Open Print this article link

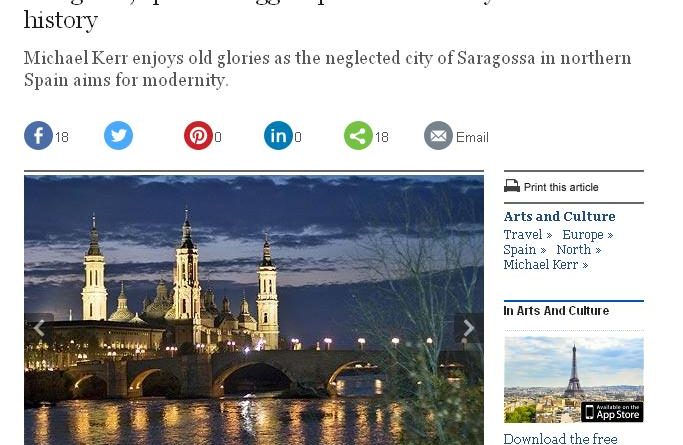pyautogui.click(x=561, y=187)
